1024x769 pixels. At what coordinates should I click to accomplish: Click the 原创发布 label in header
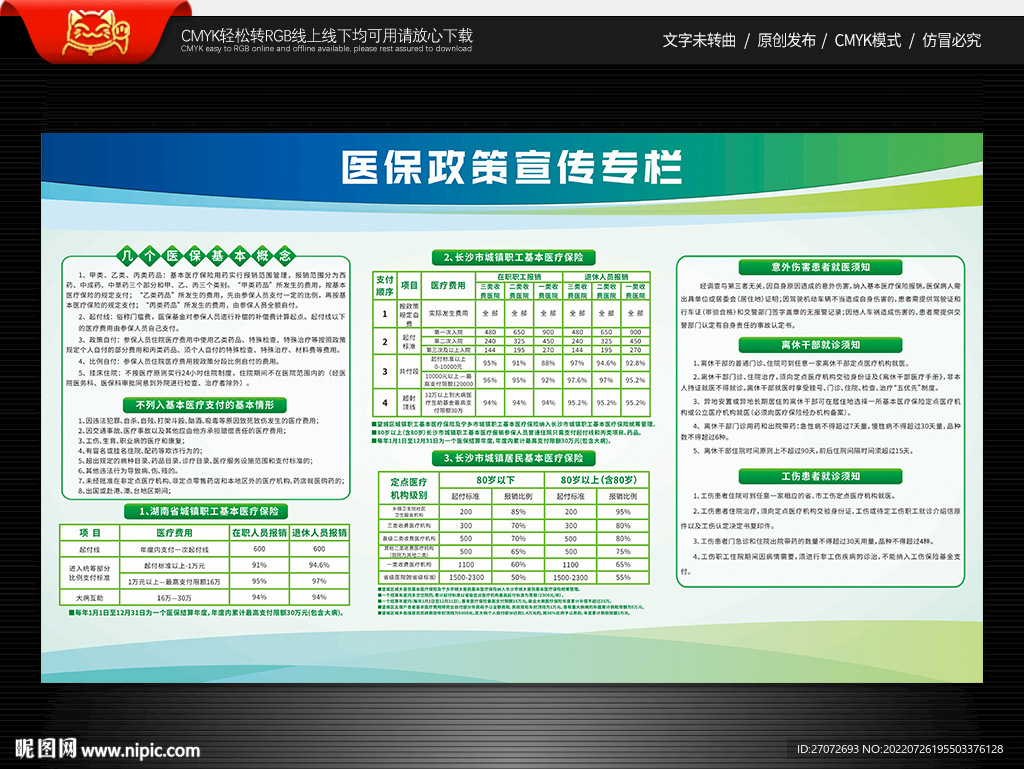[x=786, y=40]
